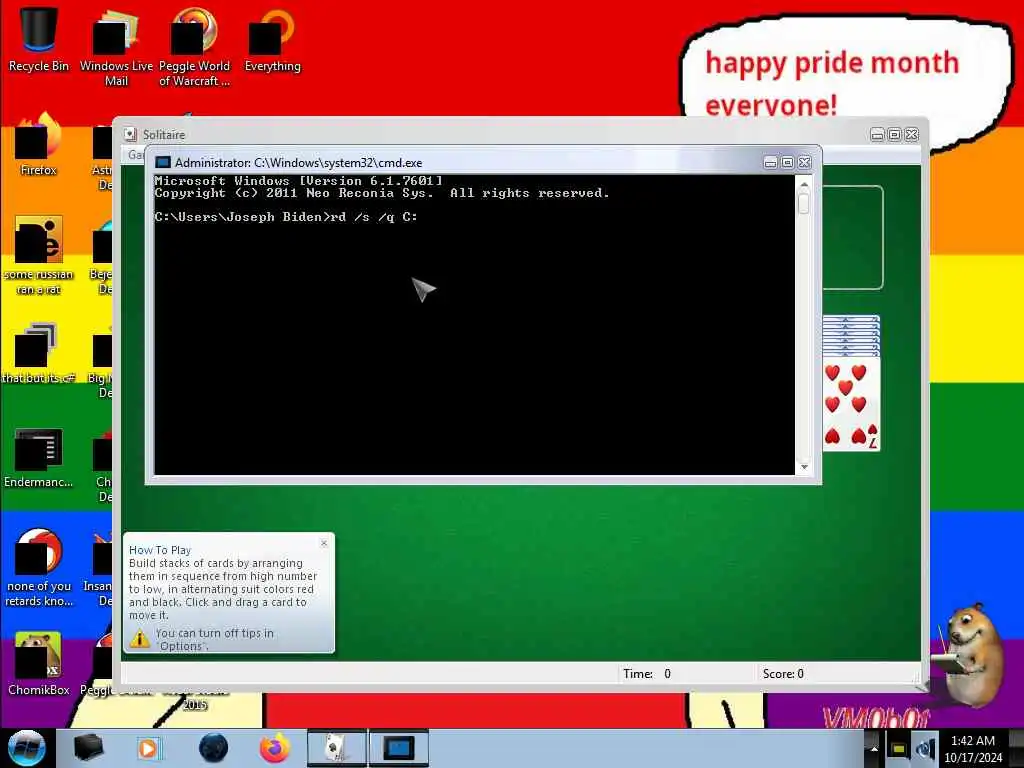
Task: Close the Solitaire window
Action: click(912, 135)
